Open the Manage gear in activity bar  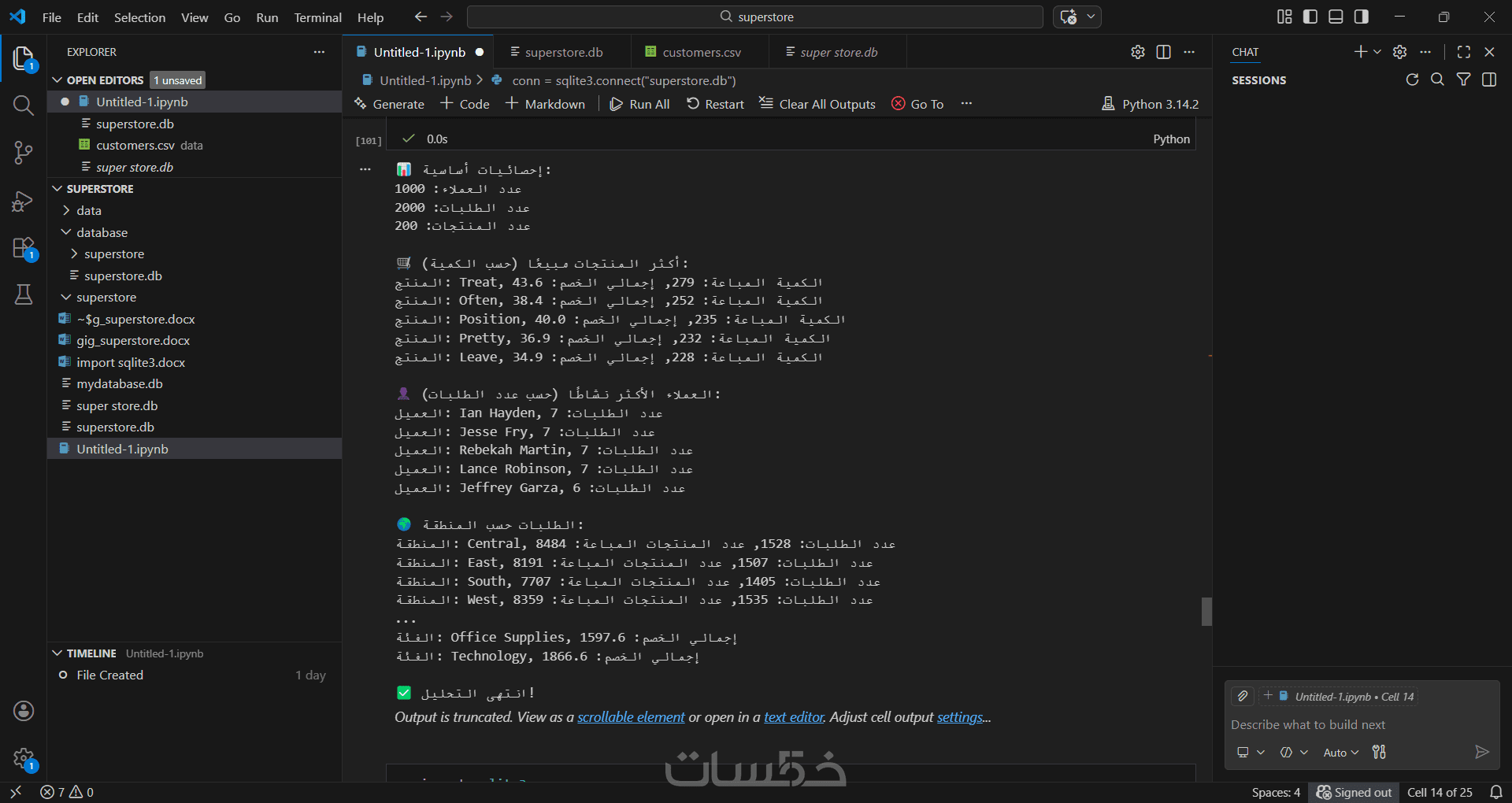click(x=24, y=759)
